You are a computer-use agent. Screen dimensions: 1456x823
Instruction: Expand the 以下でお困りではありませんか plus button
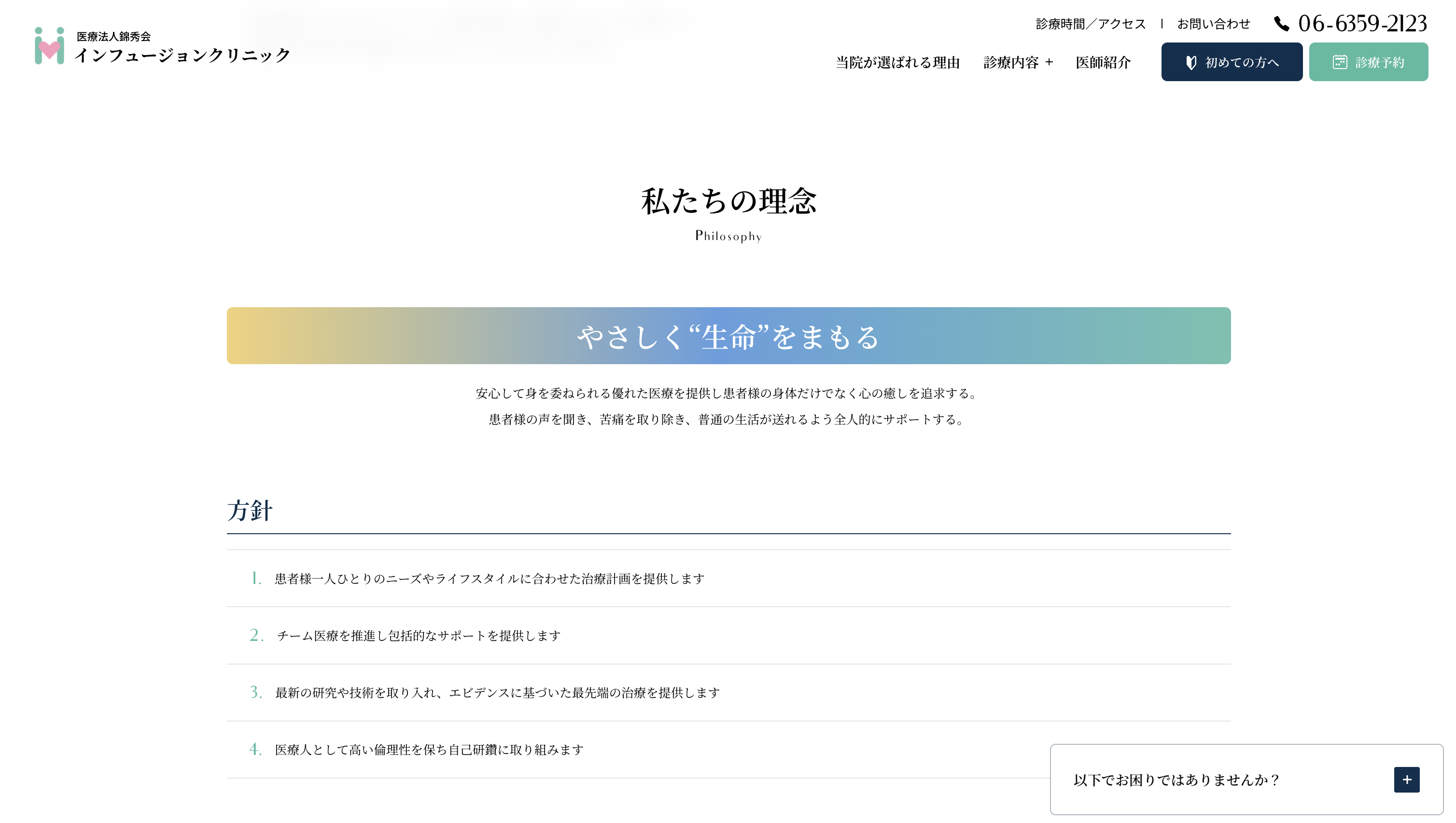tap(1406, 780)
